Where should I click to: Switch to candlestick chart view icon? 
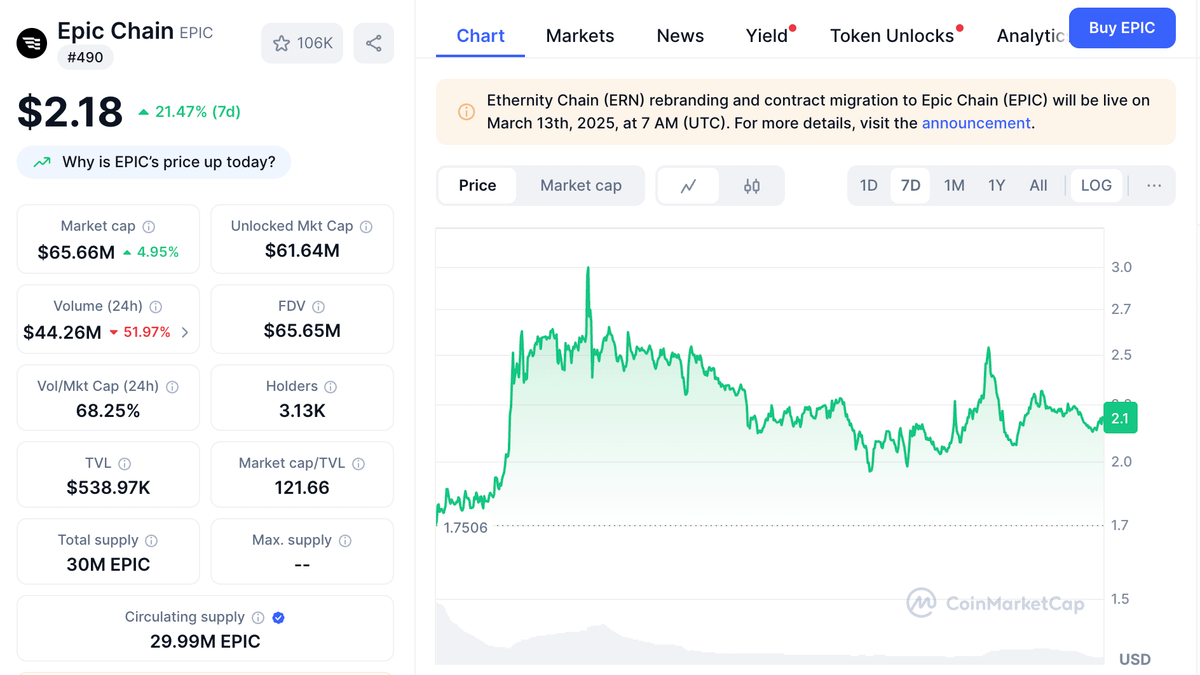point(752,186)
